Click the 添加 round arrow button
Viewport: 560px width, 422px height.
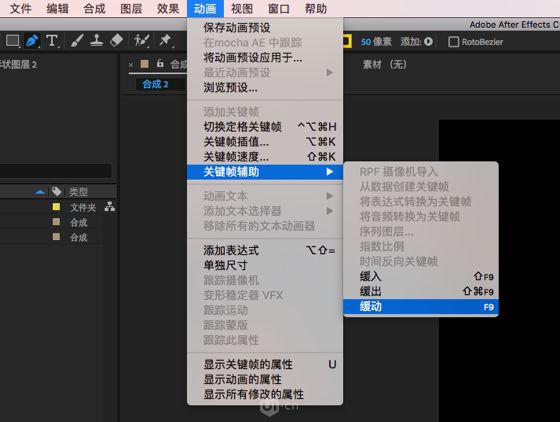point(429,42)
